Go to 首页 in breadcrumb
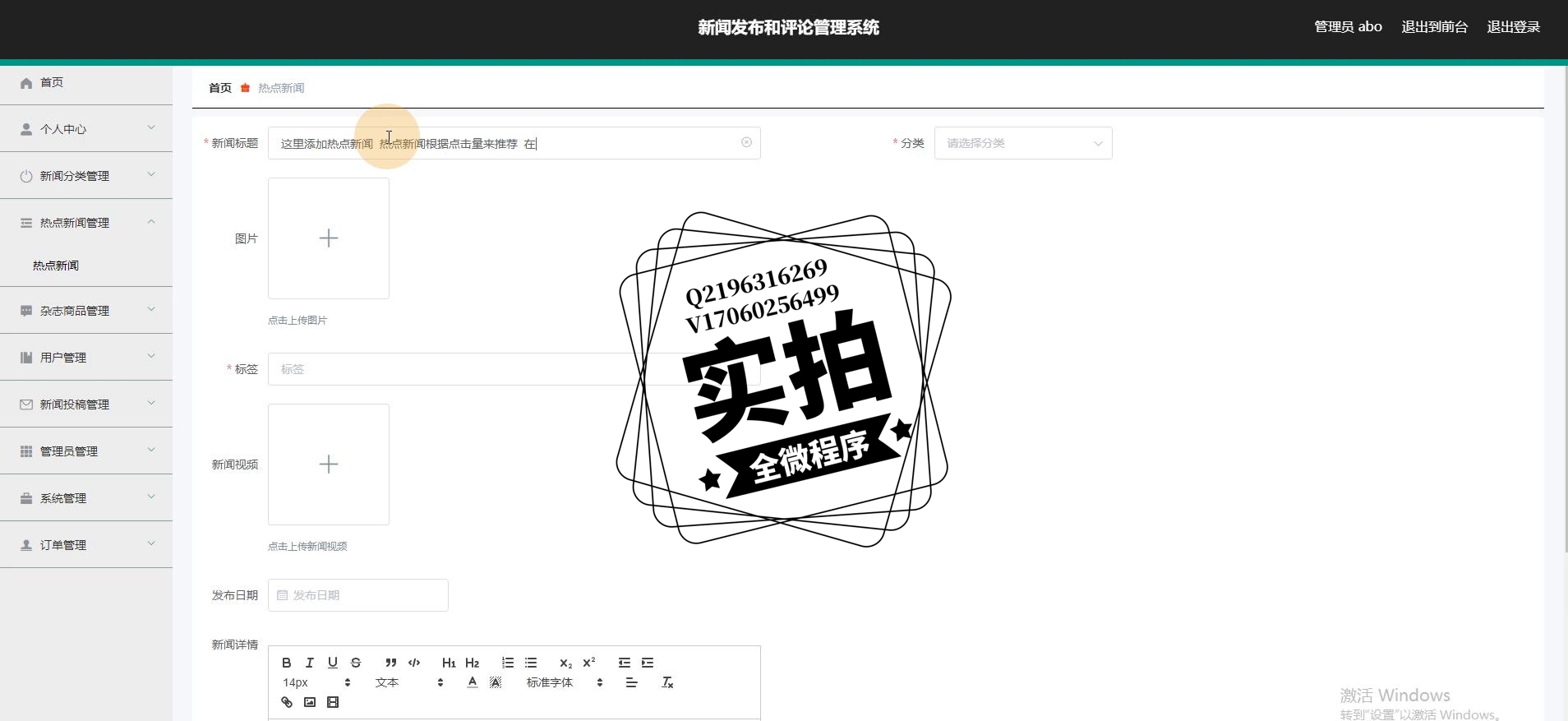Screen dimensions: 1568x721 click(219, 88)
